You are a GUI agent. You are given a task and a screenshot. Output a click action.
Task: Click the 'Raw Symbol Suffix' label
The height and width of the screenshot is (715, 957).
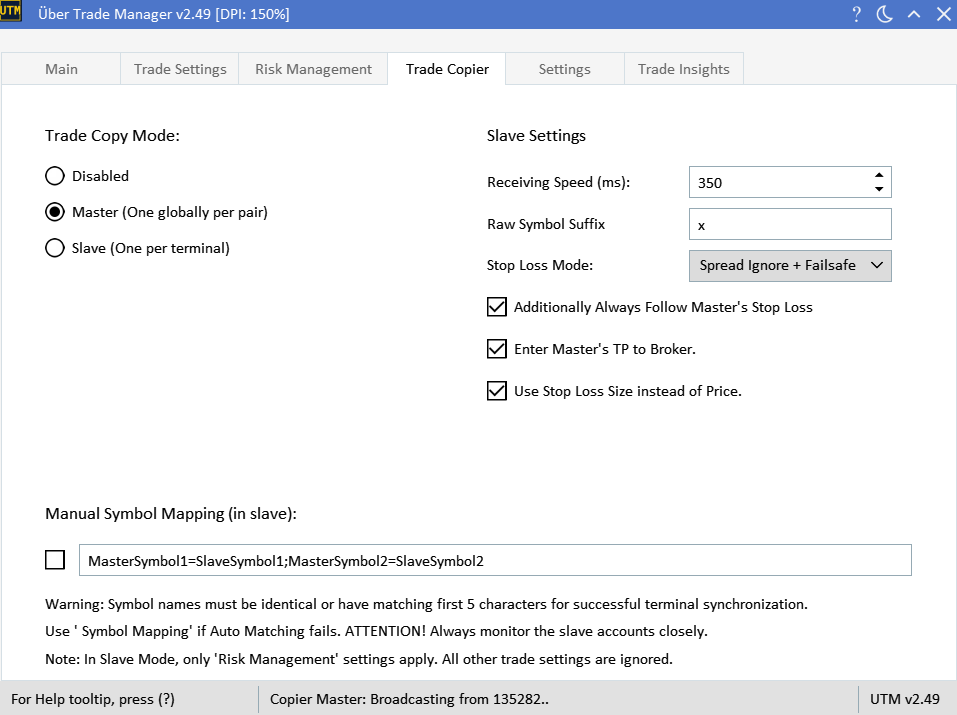point(546,224)
